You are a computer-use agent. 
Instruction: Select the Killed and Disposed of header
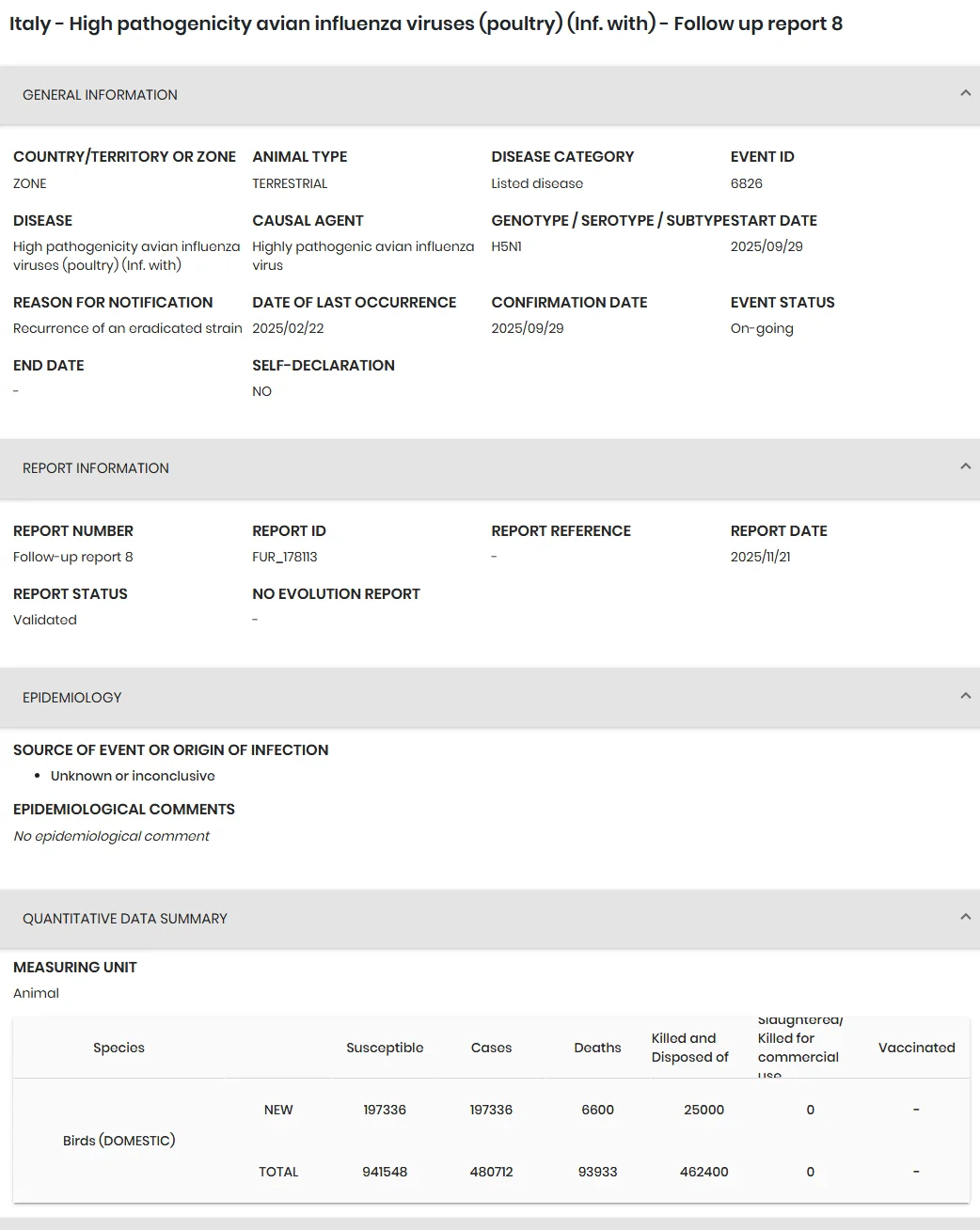[690, 1048]
